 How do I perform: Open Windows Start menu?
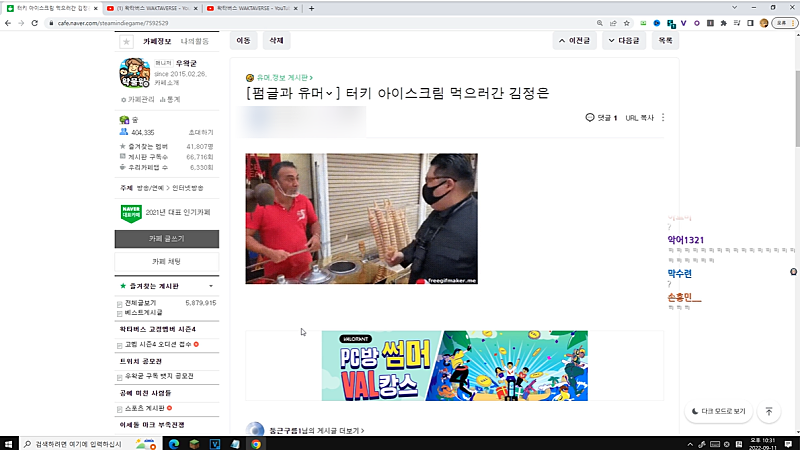pos(8,444)
